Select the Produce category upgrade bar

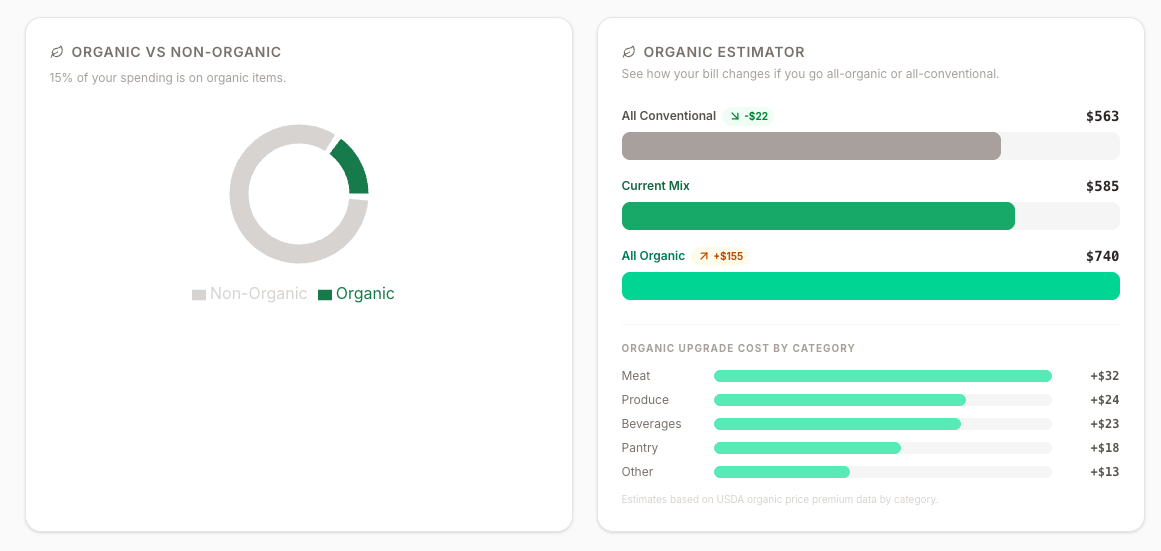[x=839, y=400]
